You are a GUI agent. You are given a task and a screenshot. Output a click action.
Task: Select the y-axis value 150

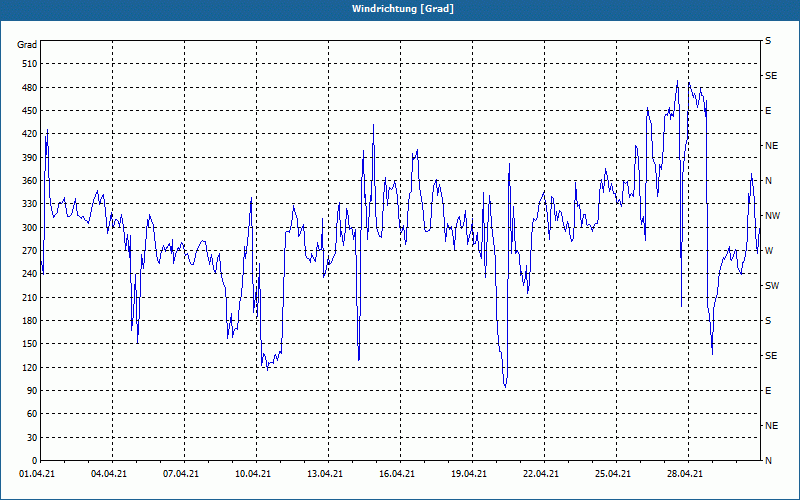click(30, 344)
